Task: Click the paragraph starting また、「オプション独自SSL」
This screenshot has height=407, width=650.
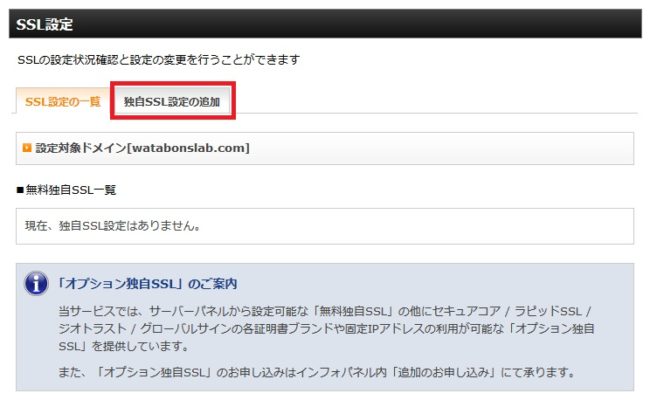Action: [317, 372]
